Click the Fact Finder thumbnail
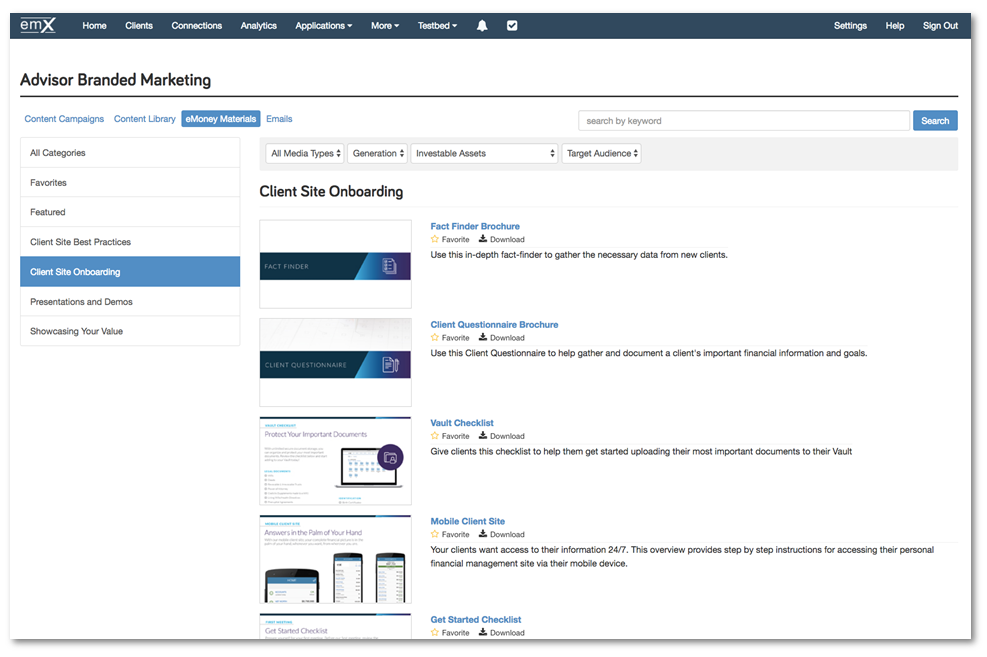Image resolution: width=987 pixels, height=657 pixels. (336, 264)
